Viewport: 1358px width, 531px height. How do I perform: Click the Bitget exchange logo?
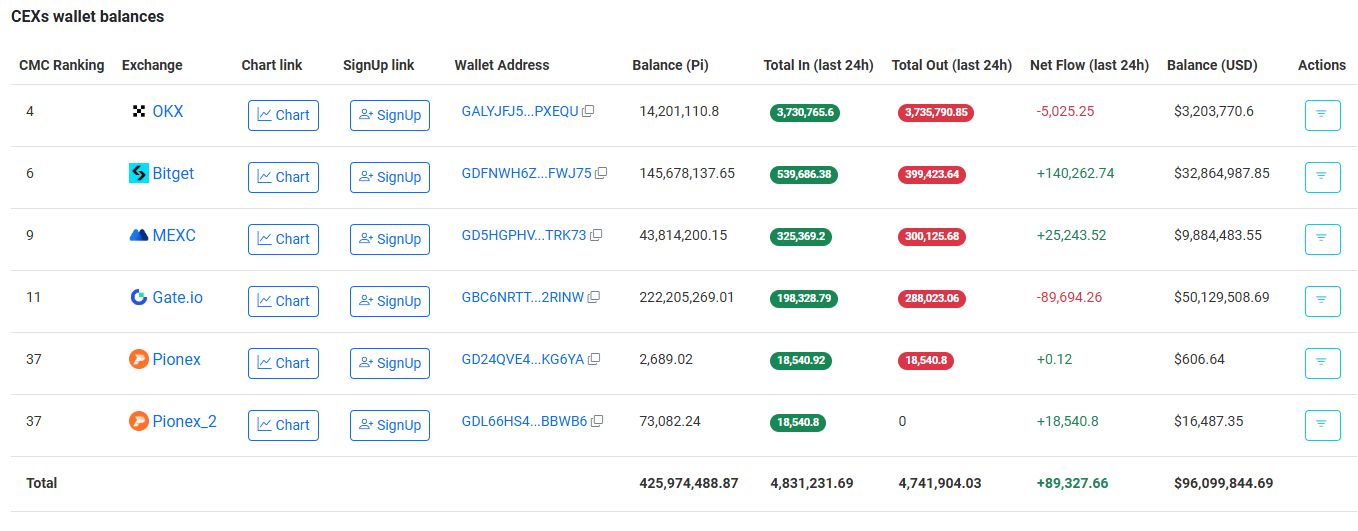point(139,174)
